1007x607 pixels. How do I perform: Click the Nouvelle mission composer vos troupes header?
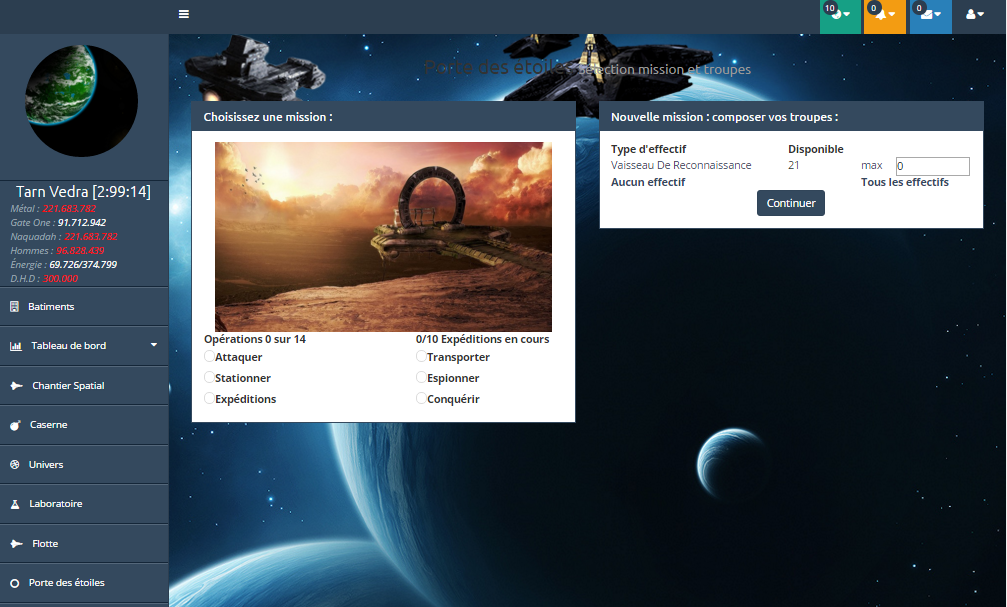click(791, 117)
